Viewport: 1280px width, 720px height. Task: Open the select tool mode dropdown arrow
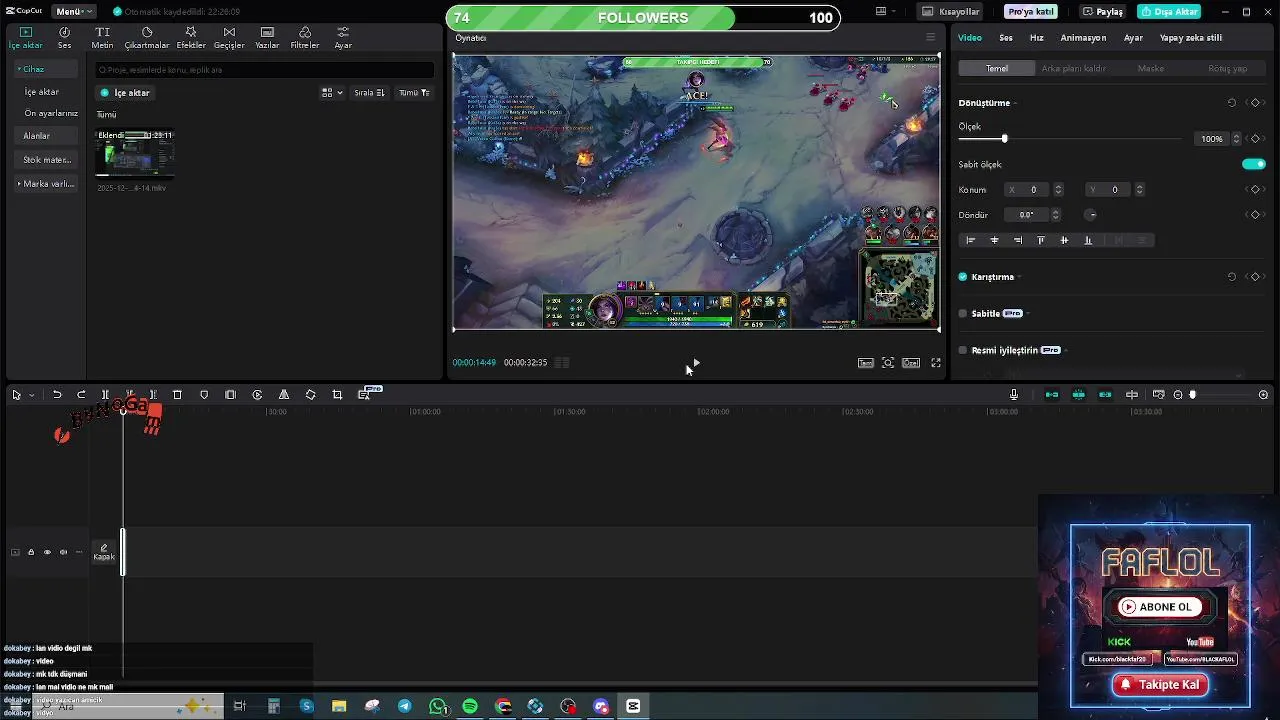(x=31, y=395)
